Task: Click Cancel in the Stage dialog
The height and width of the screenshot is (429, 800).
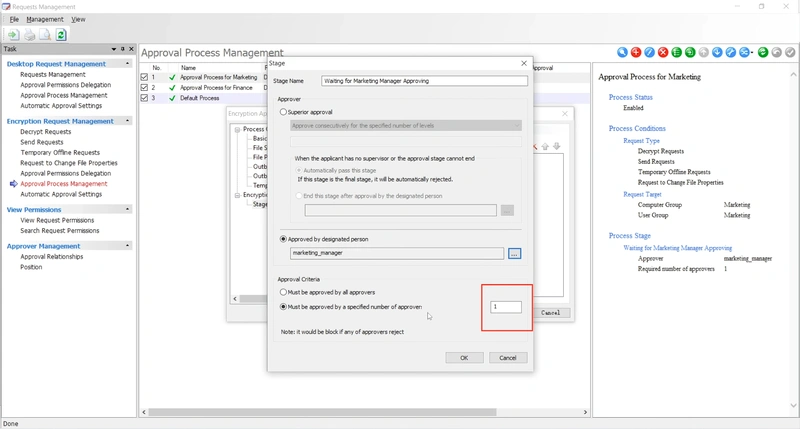Action: (x=508, y=358)
